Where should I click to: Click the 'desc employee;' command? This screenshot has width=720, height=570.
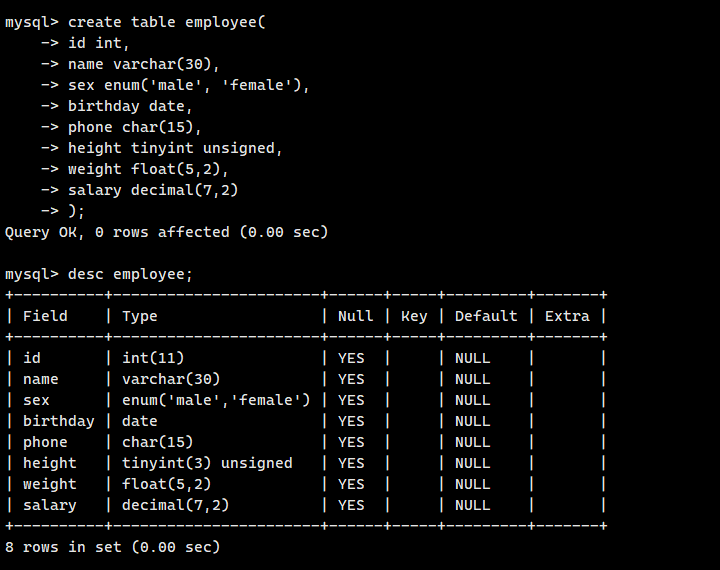(x=130, y=275)
